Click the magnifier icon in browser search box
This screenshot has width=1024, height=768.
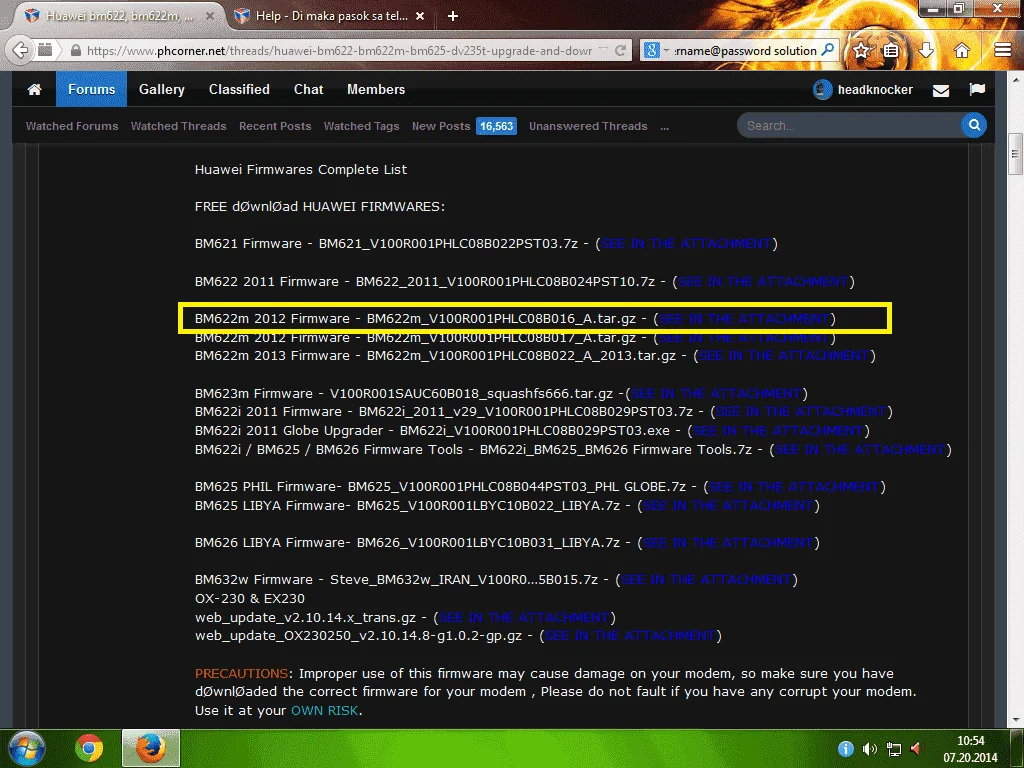[x=827, y=50]
